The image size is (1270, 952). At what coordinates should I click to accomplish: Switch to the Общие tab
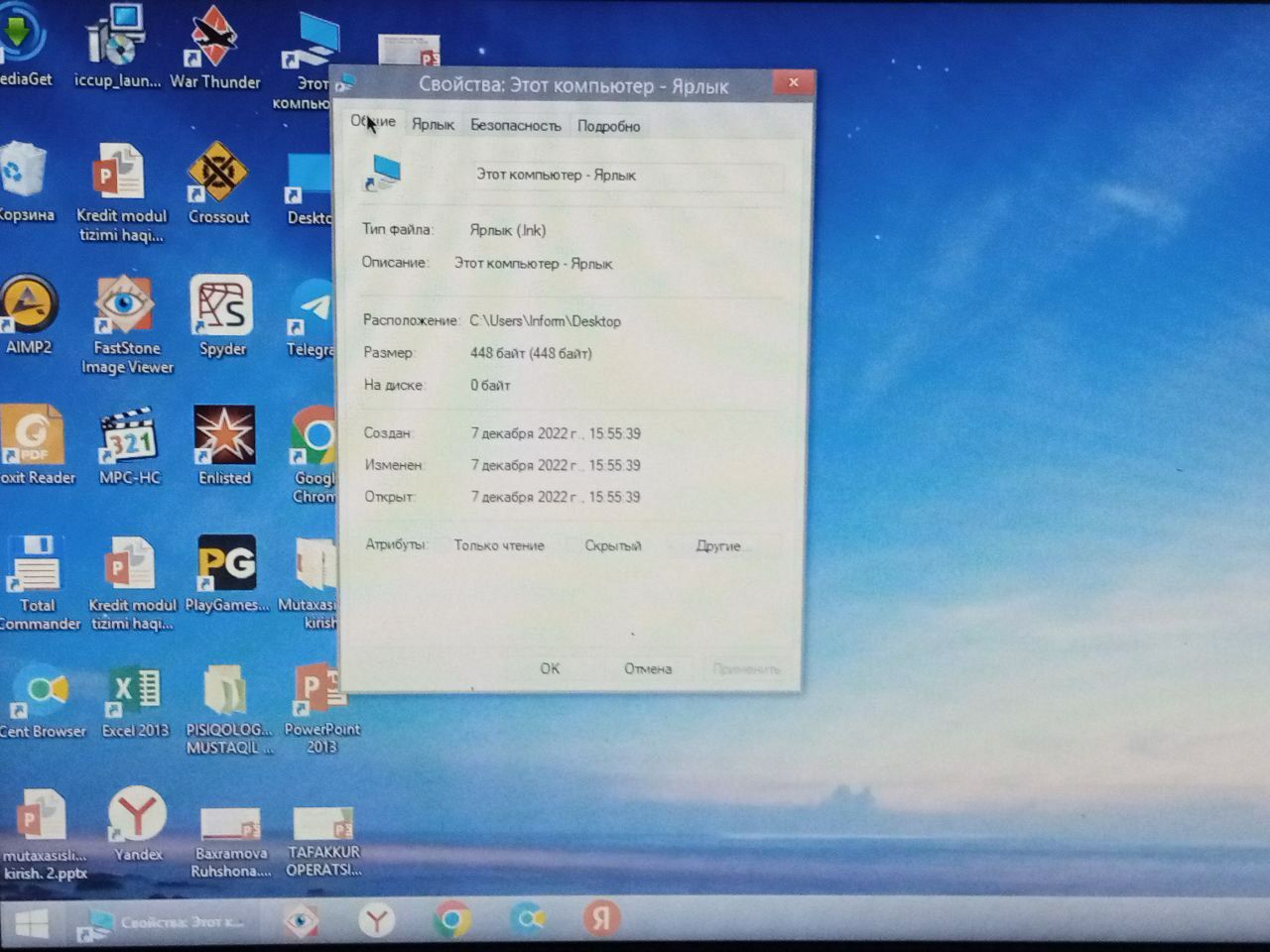[373, 122]
